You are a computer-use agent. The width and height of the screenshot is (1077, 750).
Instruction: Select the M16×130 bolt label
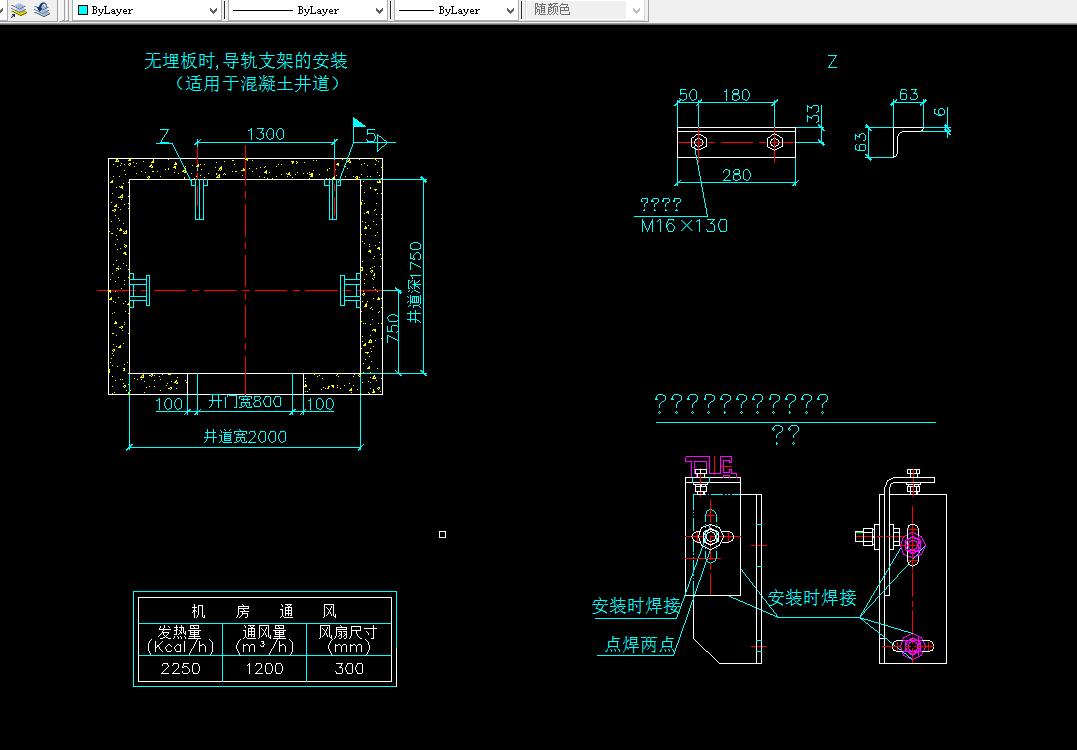[684, 225]
